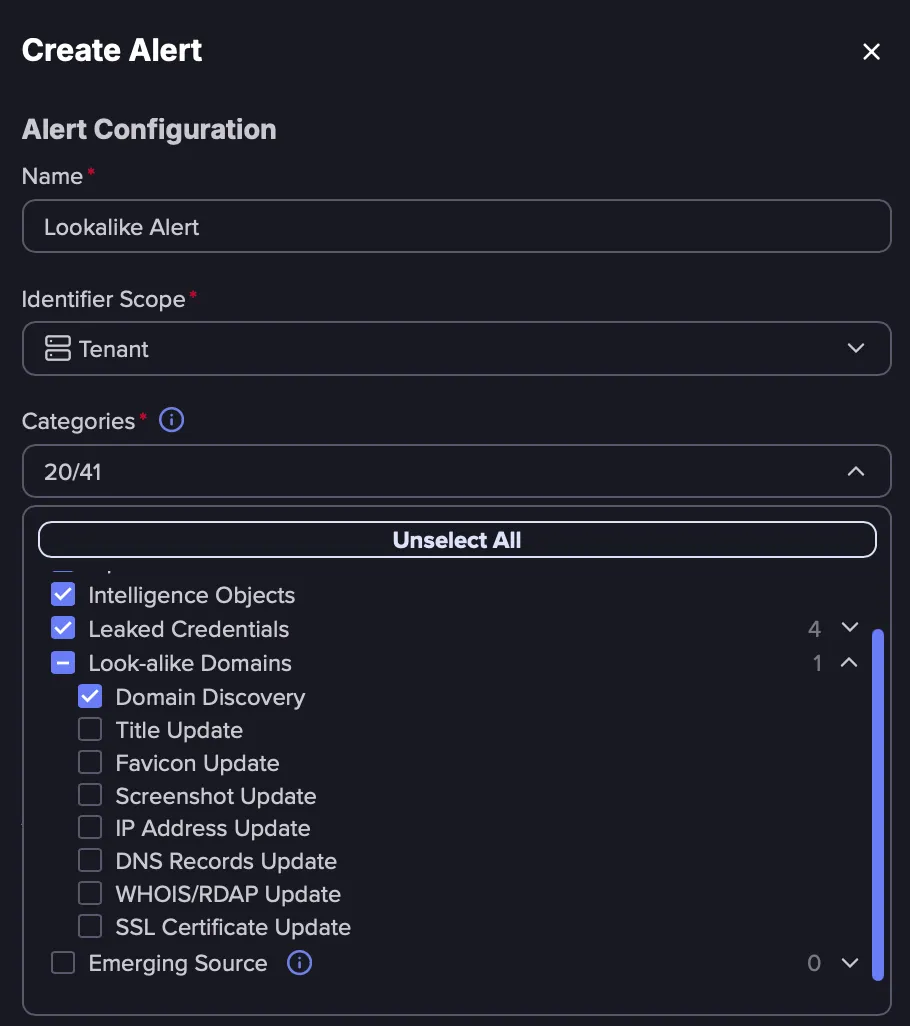
Task: Check the Favicon Update checkbox
Action: pos(90,762)
